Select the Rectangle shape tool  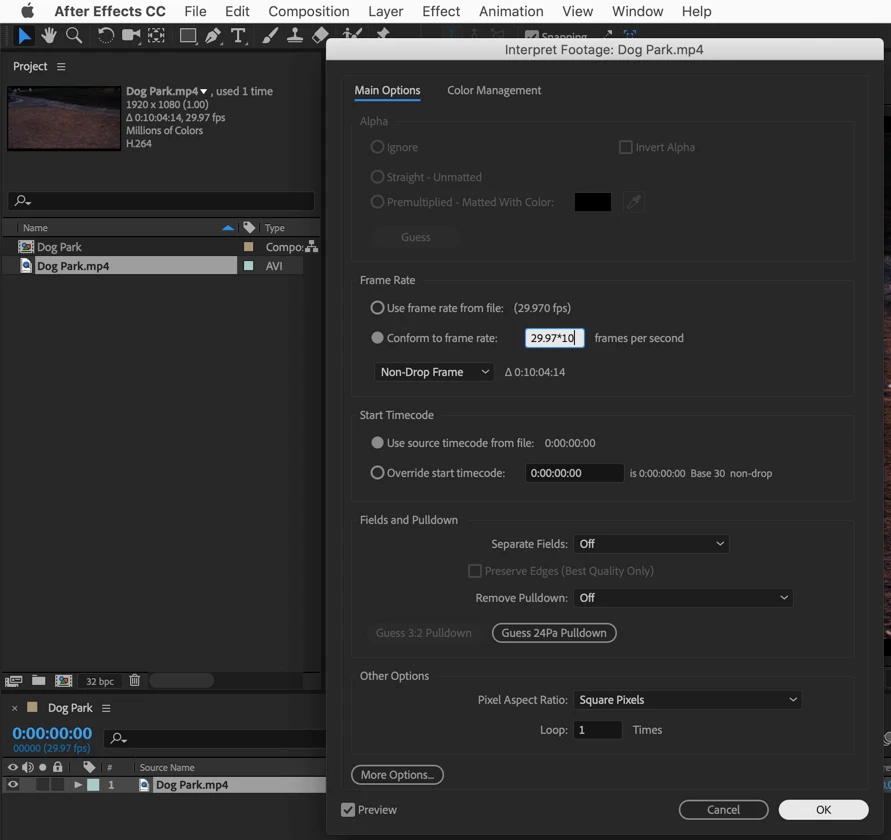188,36
